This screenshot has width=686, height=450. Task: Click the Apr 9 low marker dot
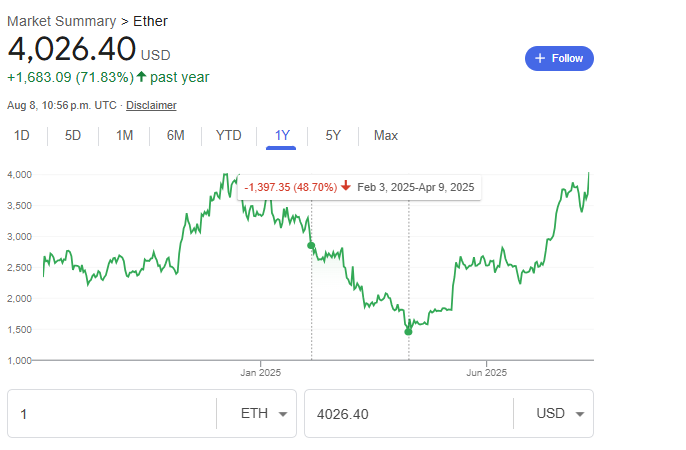coord(408,332)
